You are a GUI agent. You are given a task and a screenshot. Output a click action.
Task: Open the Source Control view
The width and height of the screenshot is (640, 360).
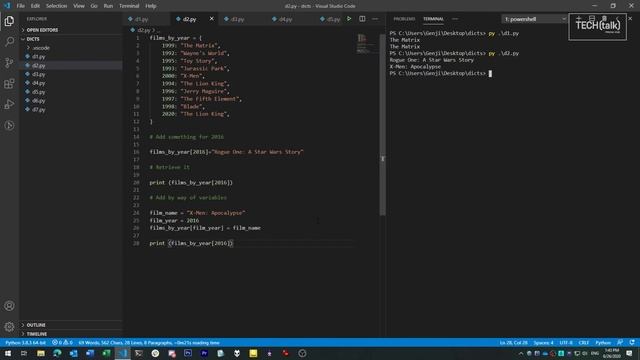pyautogui.click(x=9, y=62)
